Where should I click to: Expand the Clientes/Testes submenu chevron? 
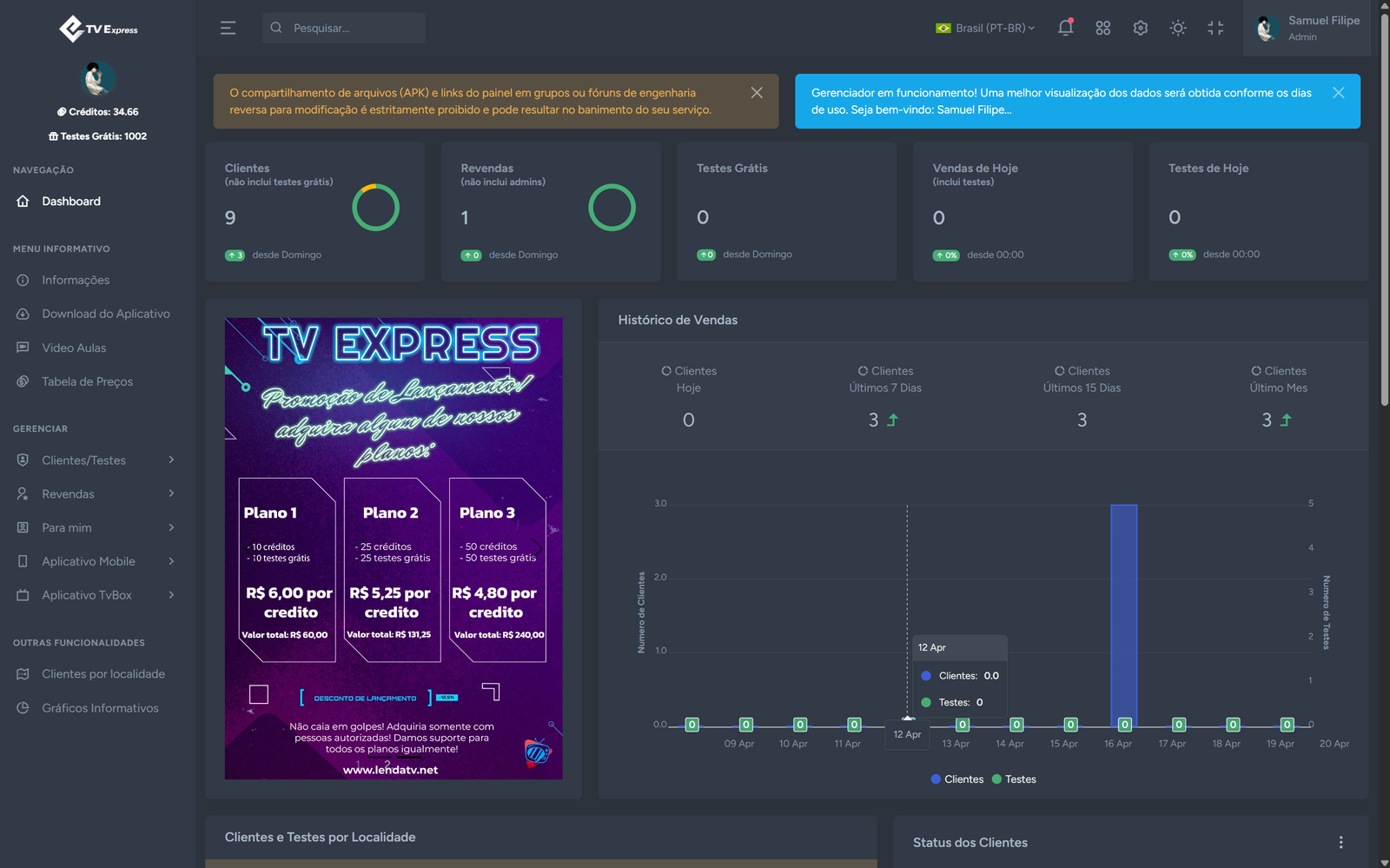(x=171, y=460)
